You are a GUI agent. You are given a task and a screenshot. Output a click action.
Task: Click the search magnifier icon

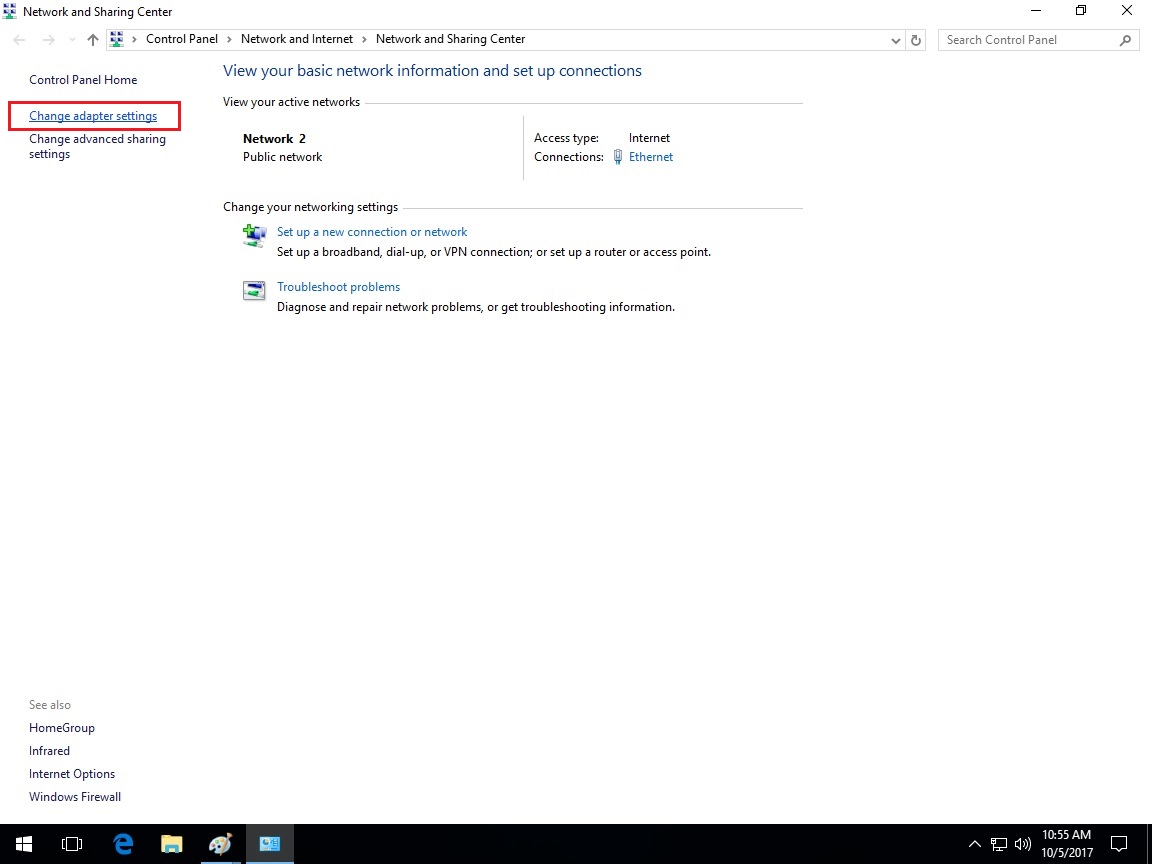(x=1125, y=40)
